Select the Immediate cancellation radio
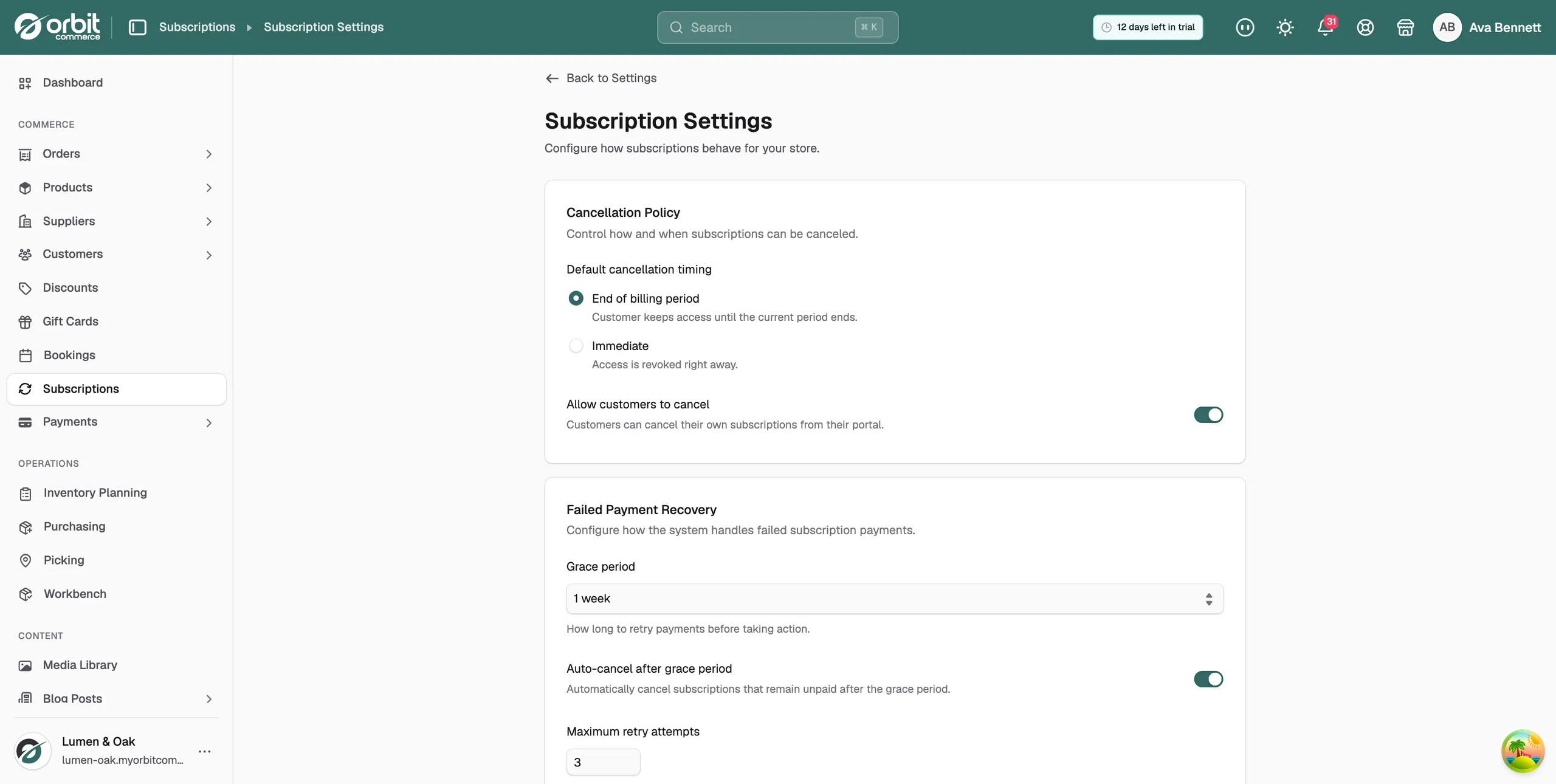 click(x=576, y=346)
